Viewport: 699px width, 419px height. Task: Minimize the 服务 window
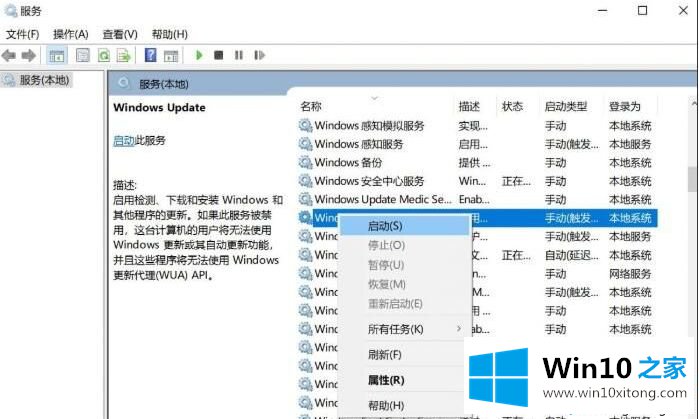[x=603, y=10]
